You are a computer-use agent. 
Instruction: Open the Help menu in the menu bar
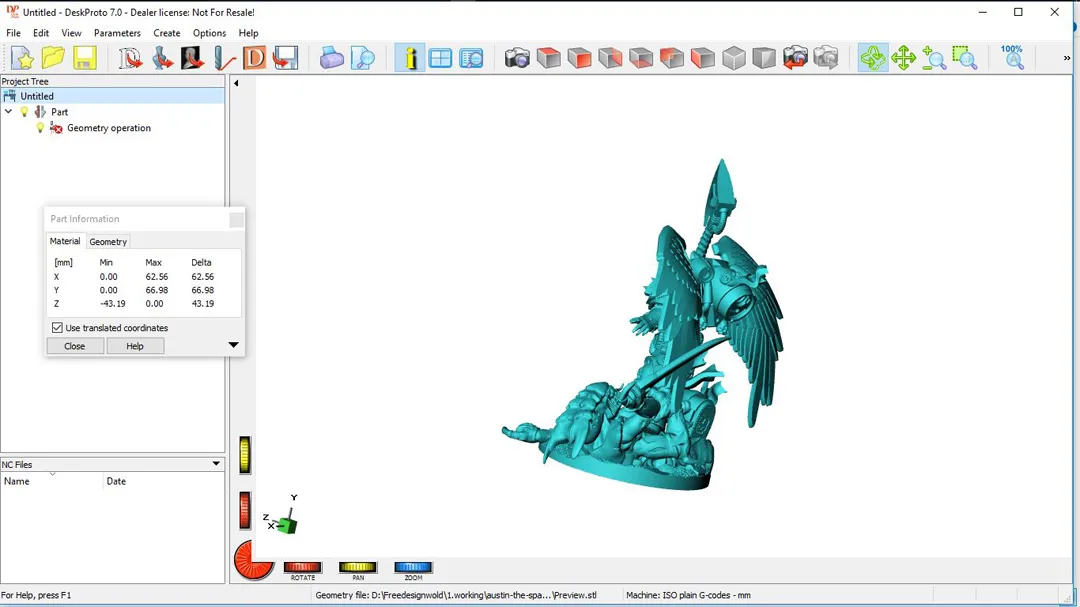pos(248,33)
